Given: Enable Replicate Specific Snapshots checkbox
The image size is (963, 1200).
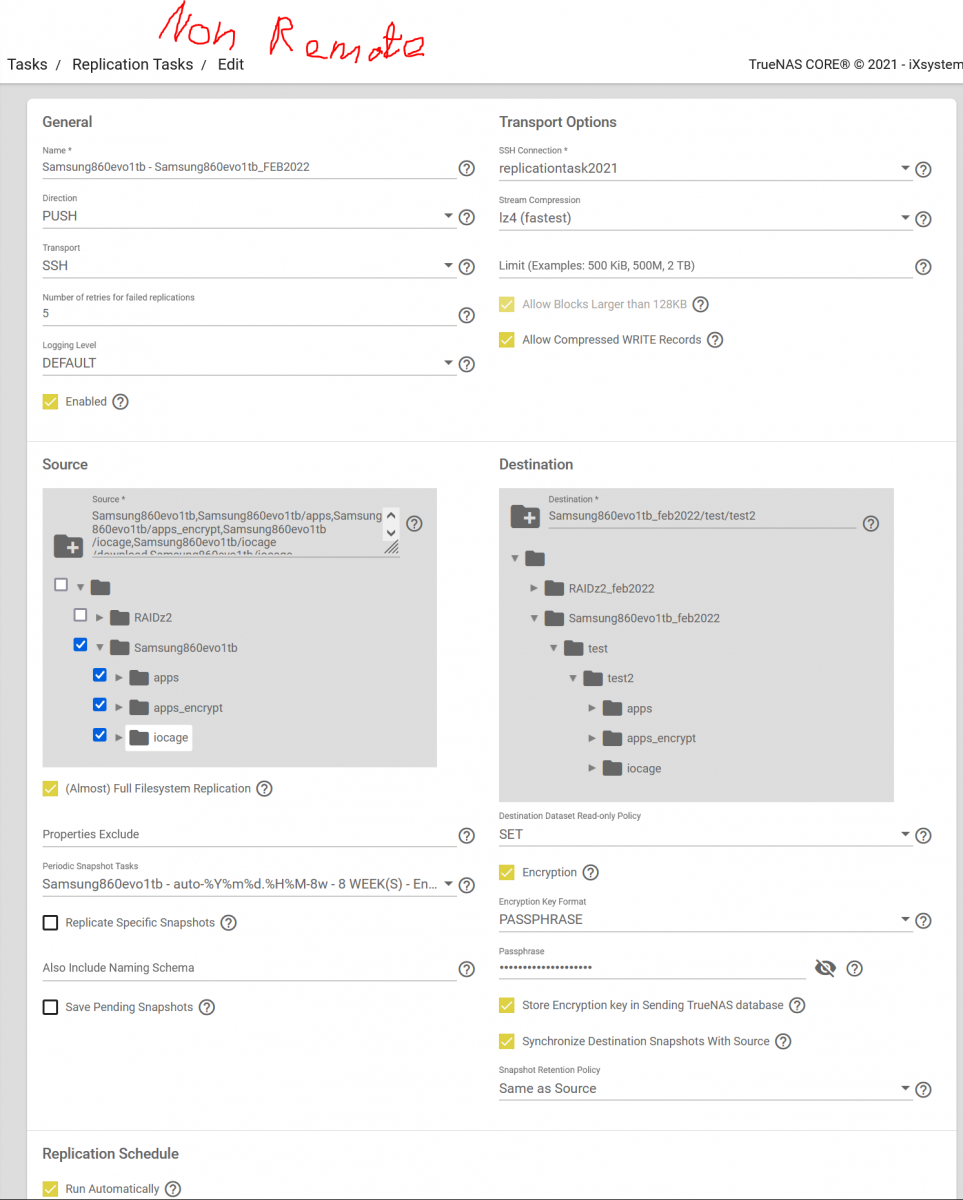Looking at the screenshot, I should pos(51,923).
